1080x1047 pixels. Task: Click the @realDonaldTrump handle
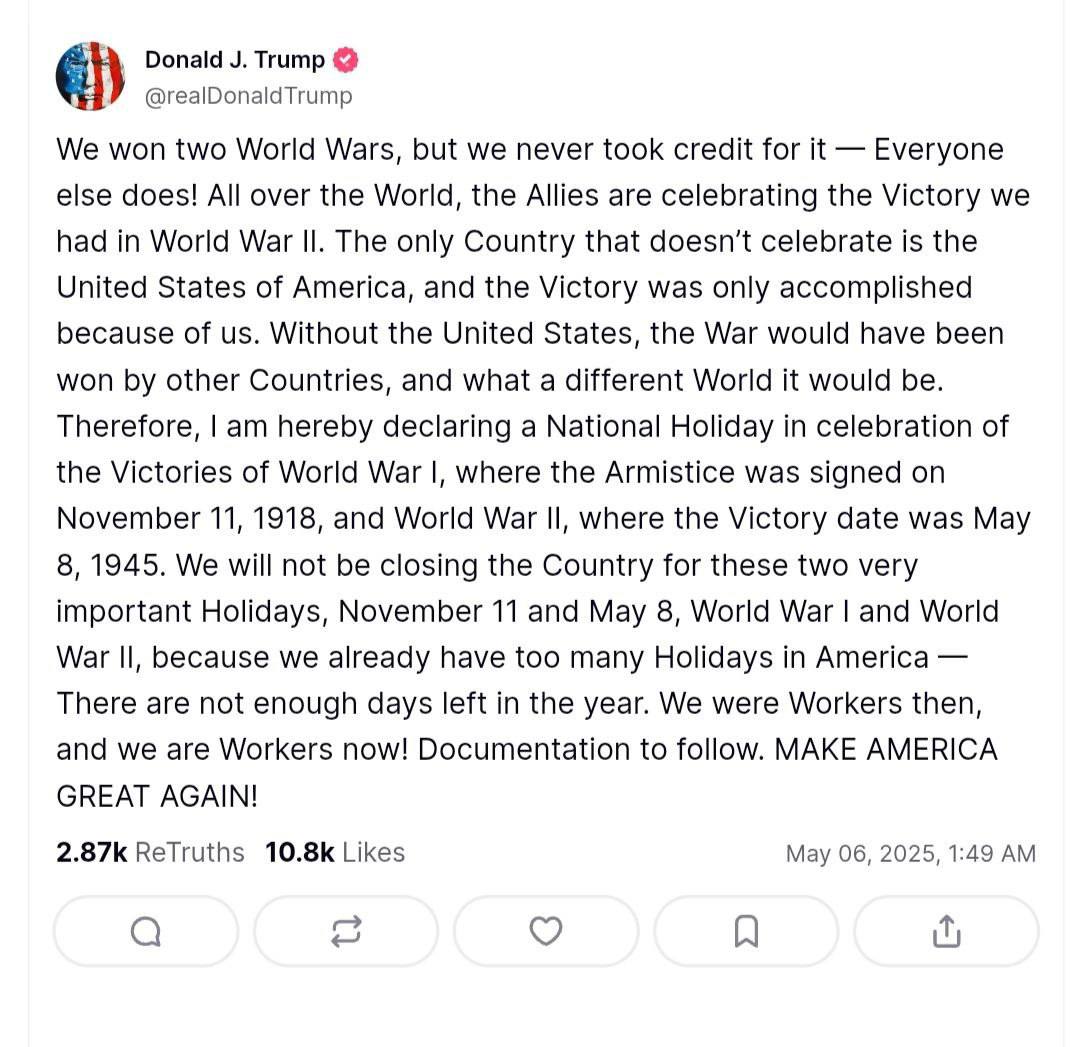click(249, 96)
